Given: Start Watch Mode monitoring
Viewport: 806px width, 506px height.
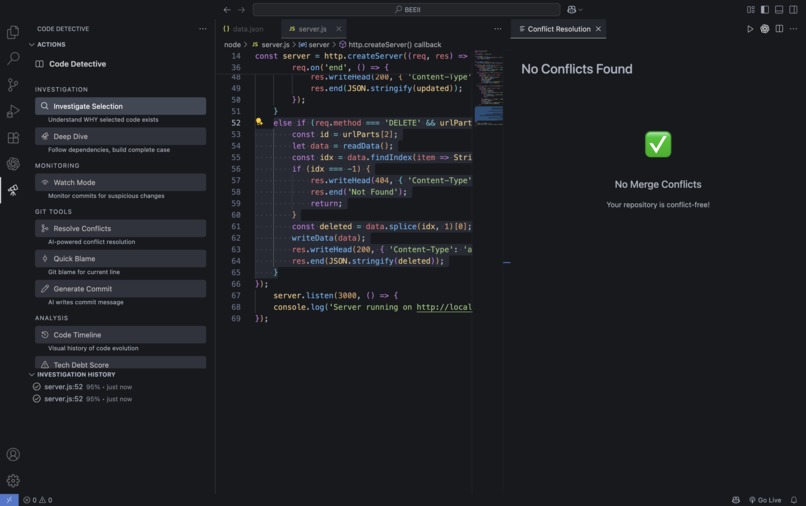Looking at the screenshot, I should tap(120, 183).
